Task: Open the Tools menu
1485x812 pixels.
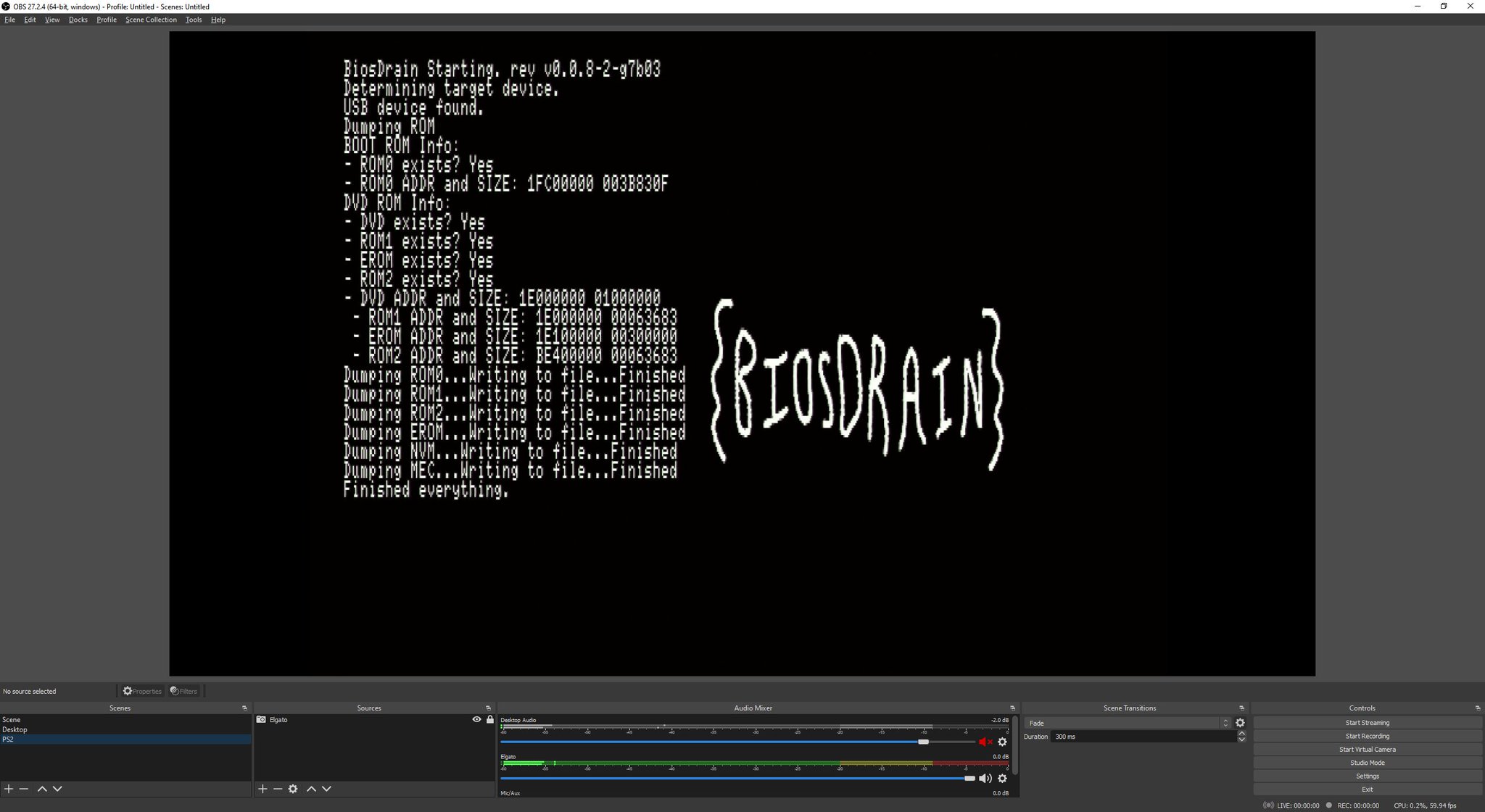Action: [x=193, y=20]
